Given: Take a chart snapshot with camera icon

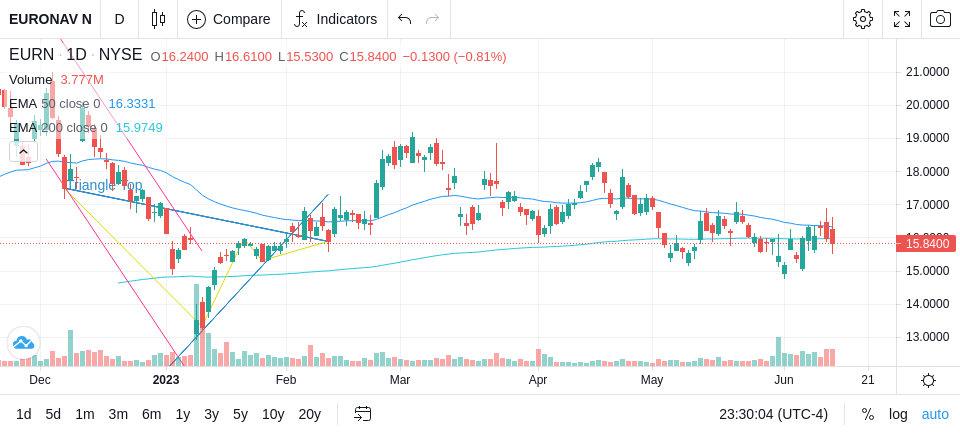Looking at the screenshot, I should pos(940,19).
